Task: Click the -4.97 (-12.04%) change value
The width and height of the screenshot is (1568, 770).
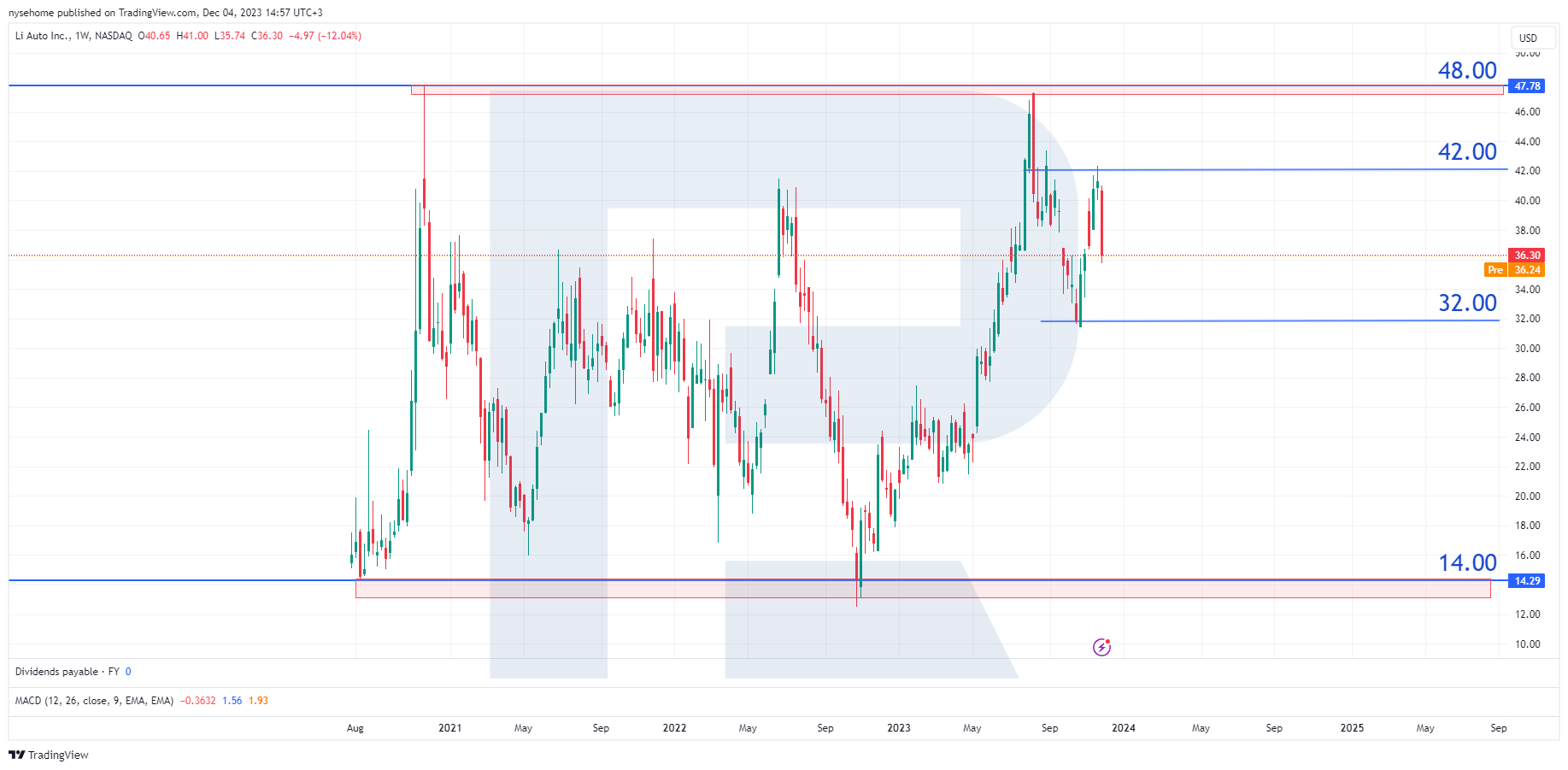Action: 325,36
